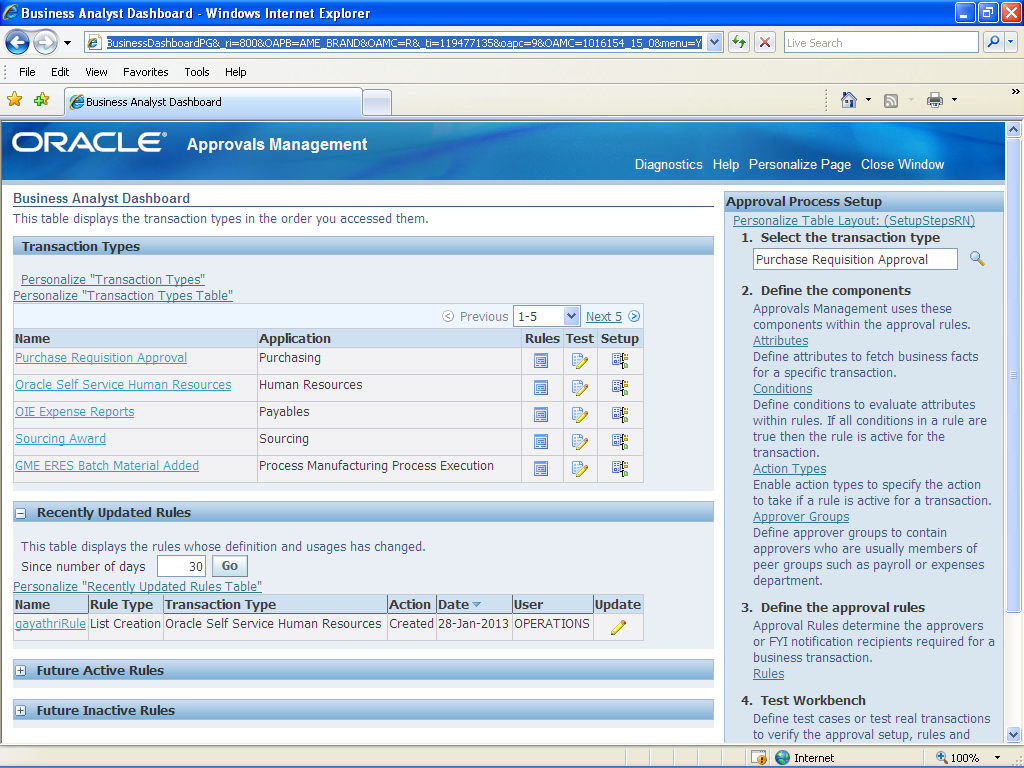Open the Favorites menu

(x=146, y=72)
